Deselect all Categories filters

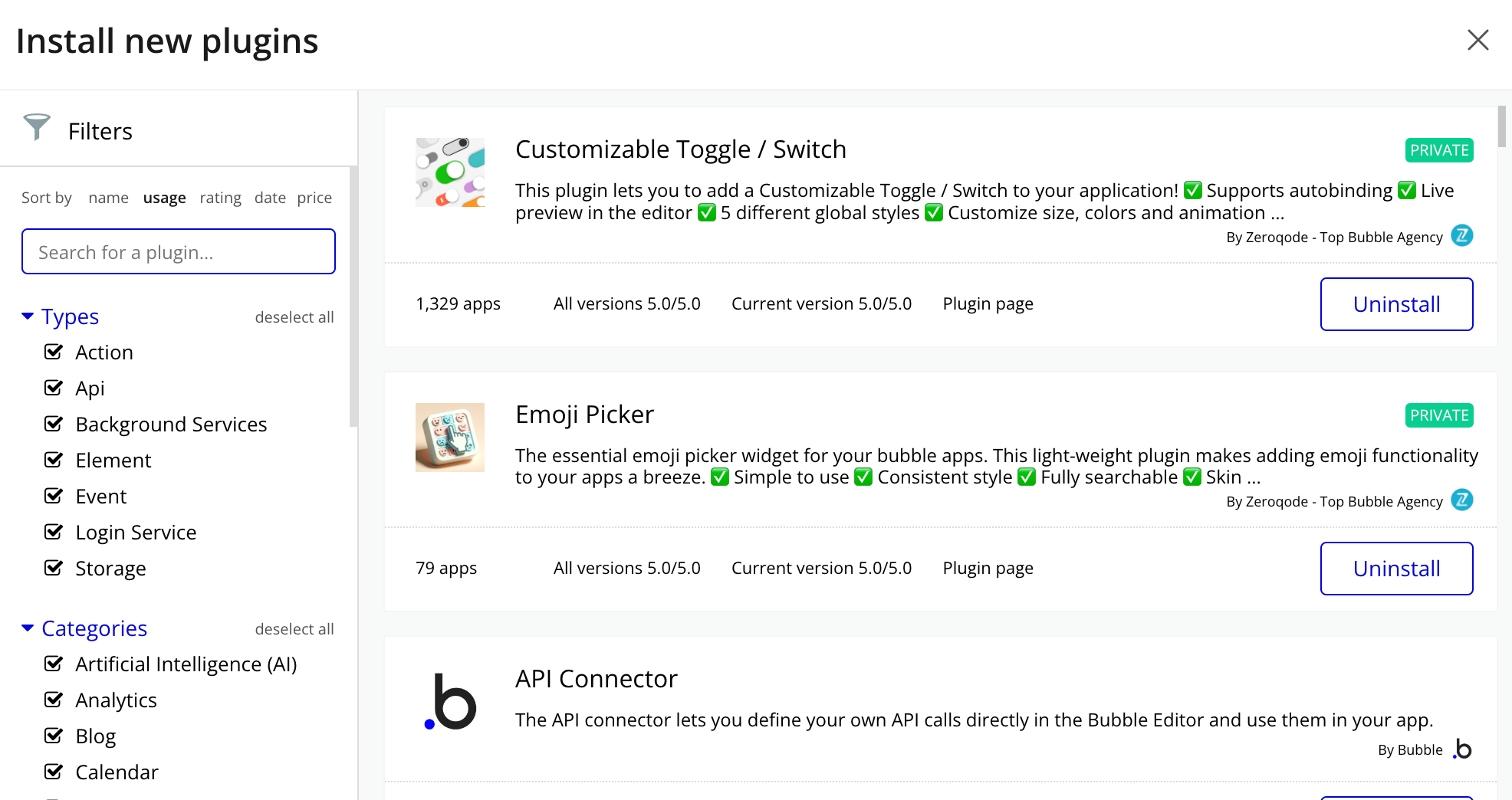pos(294,629)
